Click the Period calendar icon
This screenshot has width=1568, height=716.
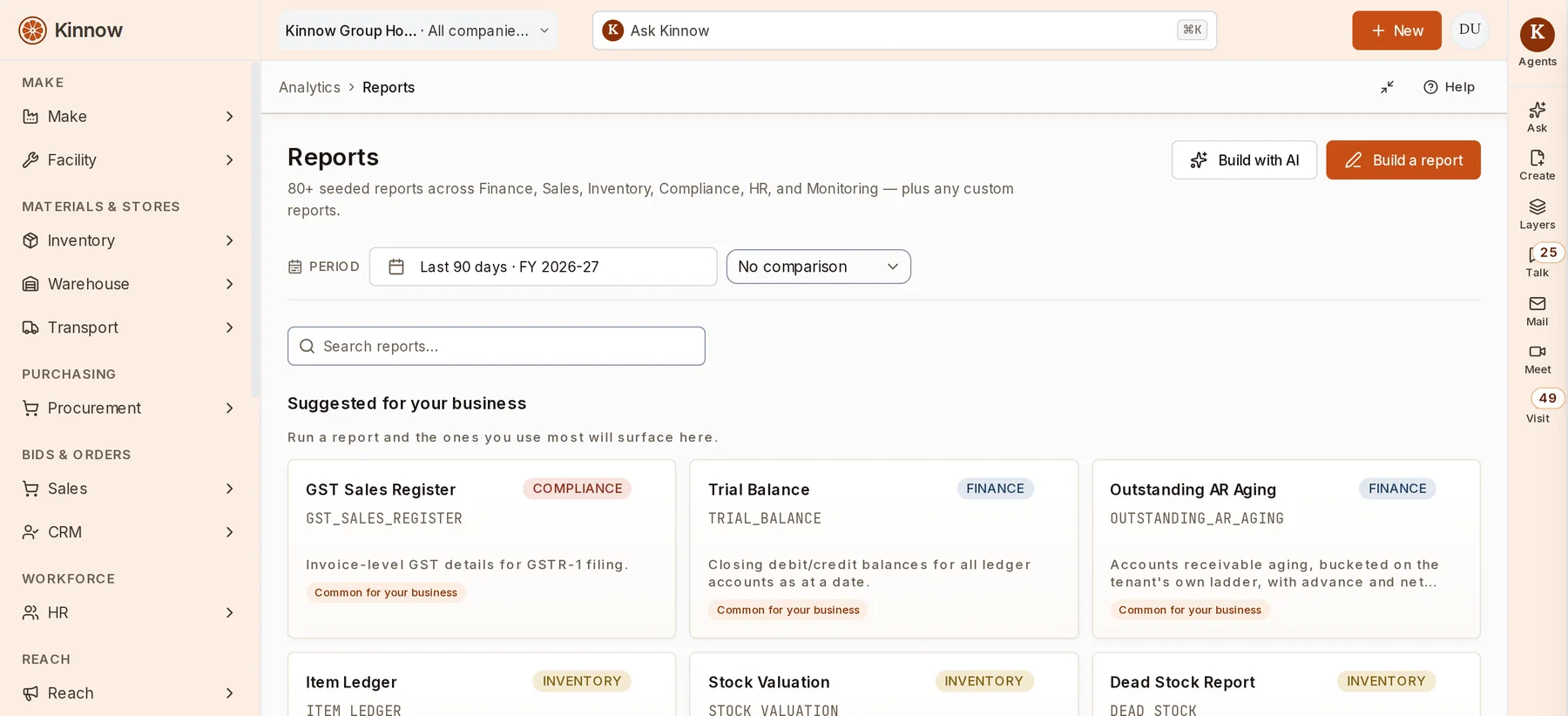(295, 267)
